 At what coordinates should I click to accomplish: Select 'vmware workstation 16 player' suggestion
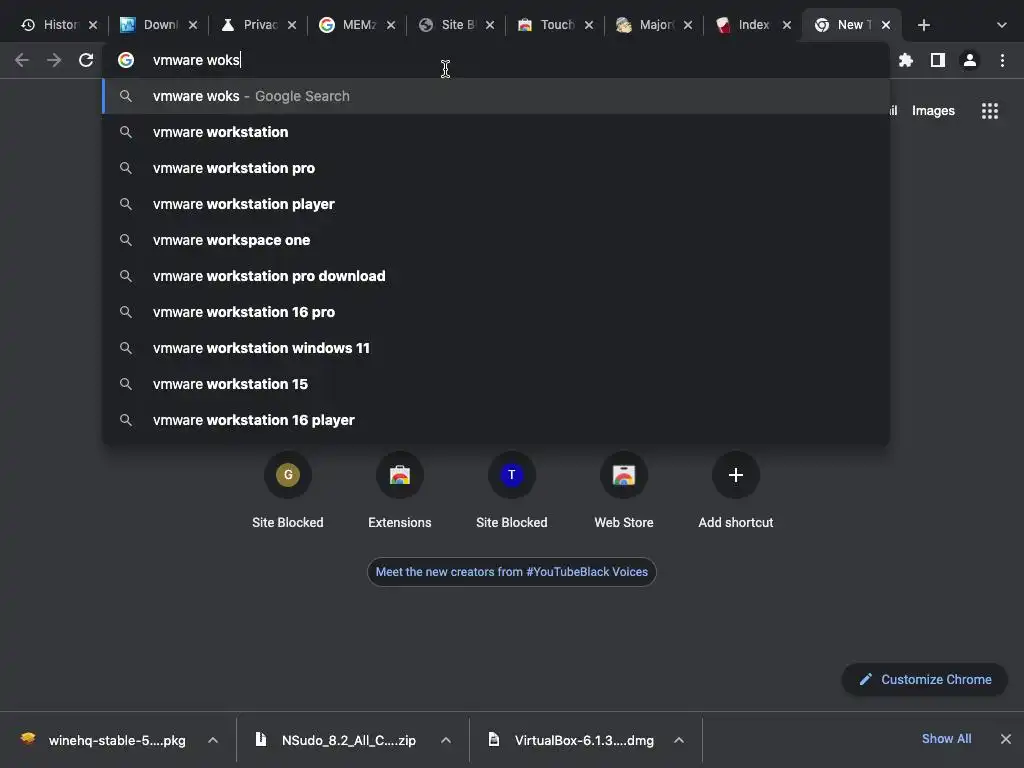coord(496,419)
